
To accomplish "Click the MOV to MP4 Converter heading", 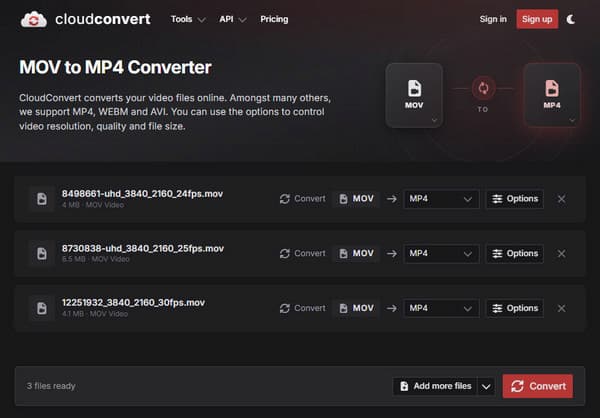I will click(x=115, y=67).
